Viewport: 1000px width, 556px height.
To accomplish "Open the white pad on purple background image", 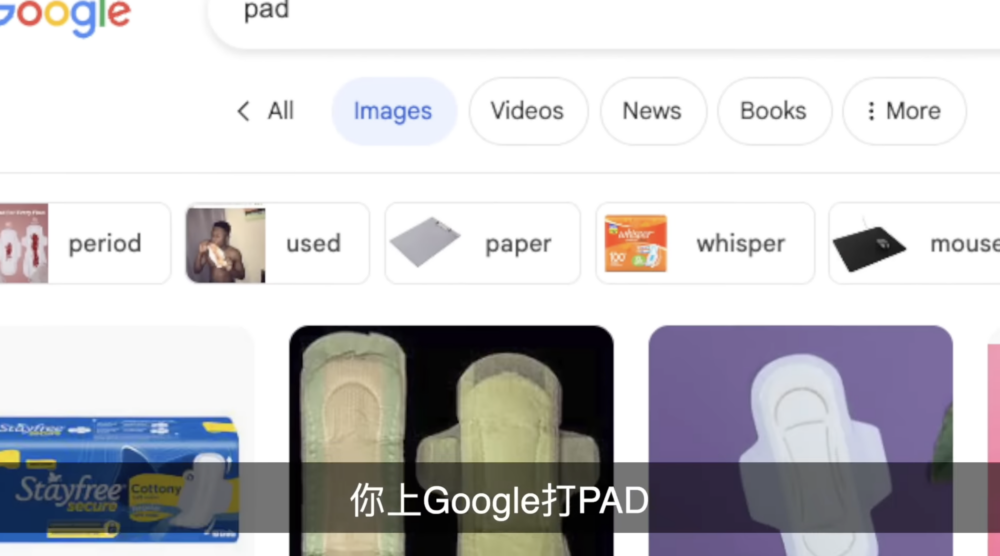I will 800,420.
